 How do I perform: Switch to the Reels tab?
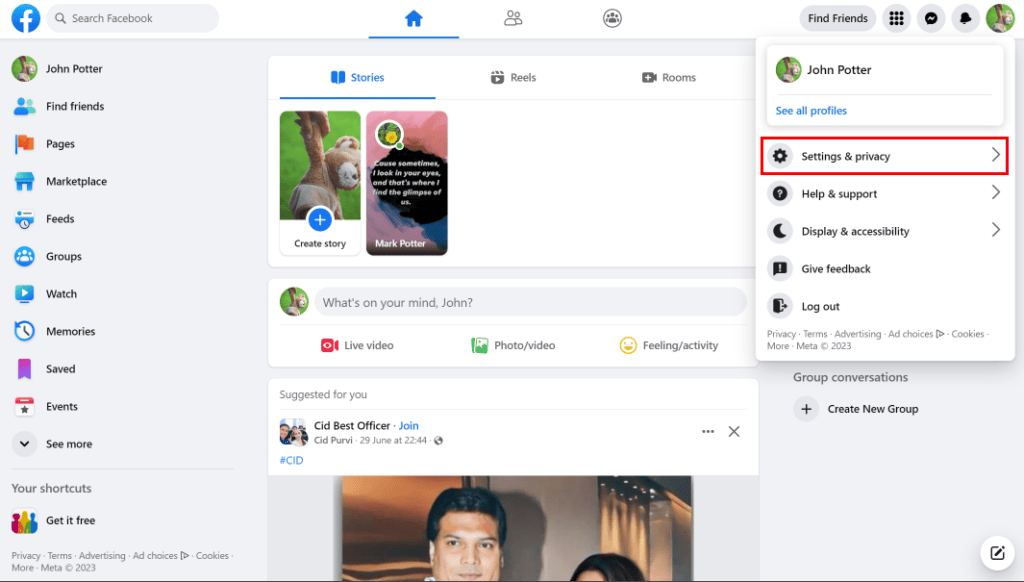(x=513, y=77)
